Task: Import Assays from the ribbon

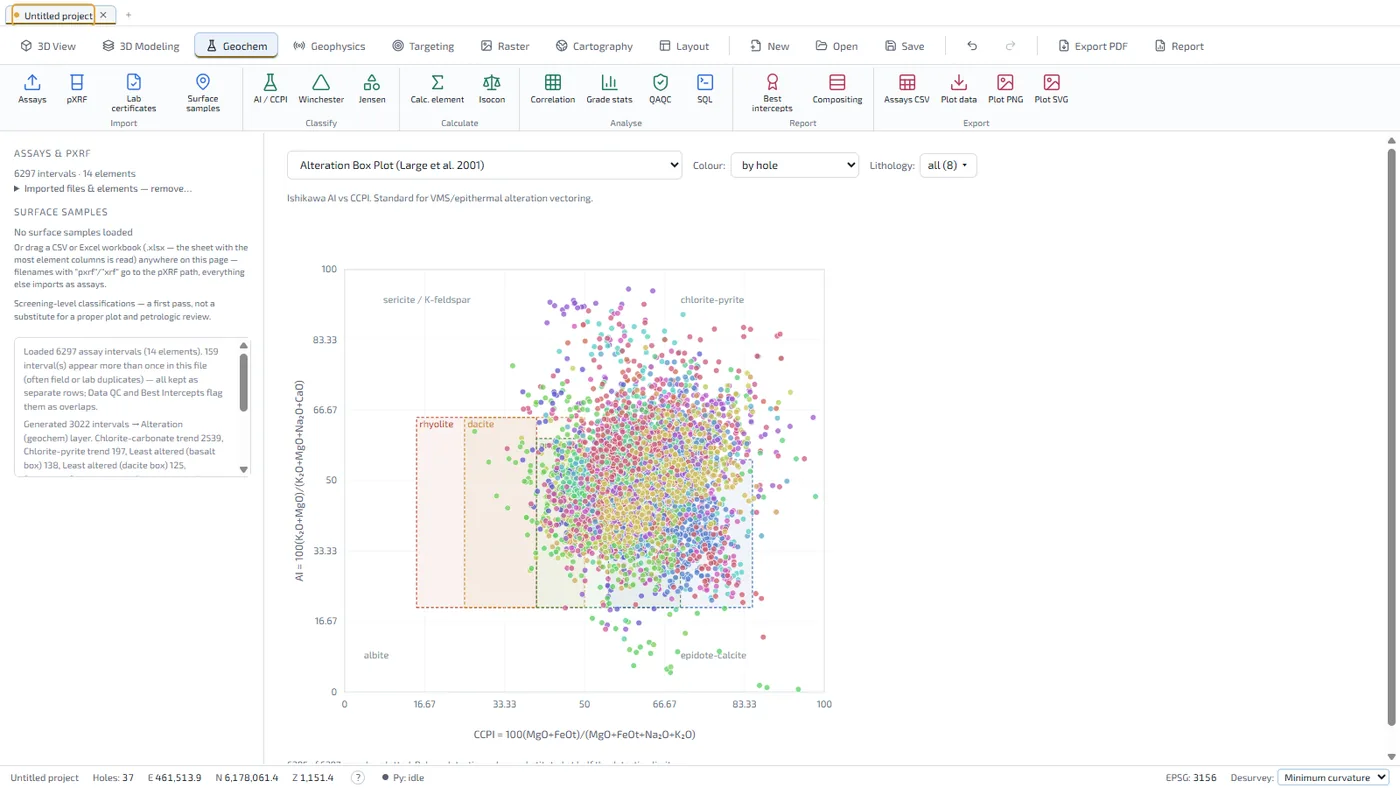Action: [32, 89]
